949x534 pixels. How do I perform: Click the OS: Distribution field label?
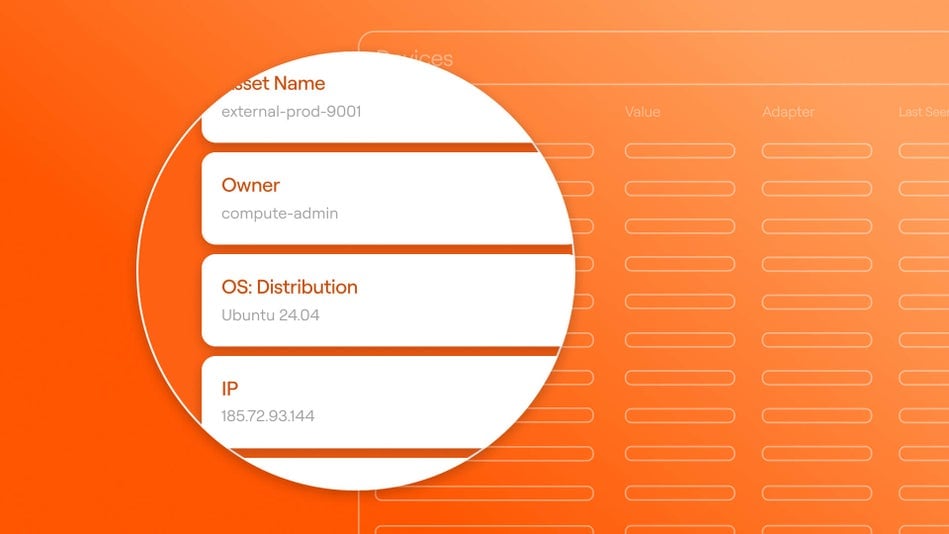tap(289, 287)
